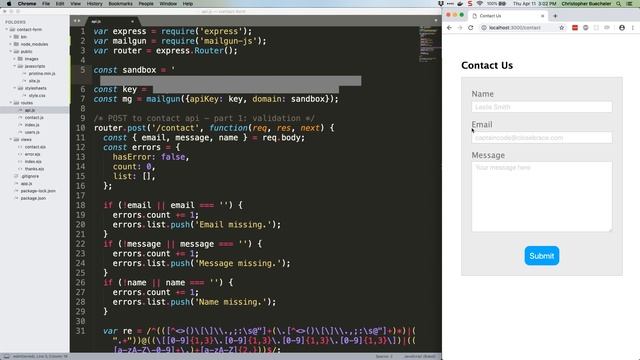Open site.js in sidebar

click(x=34, y=81)
